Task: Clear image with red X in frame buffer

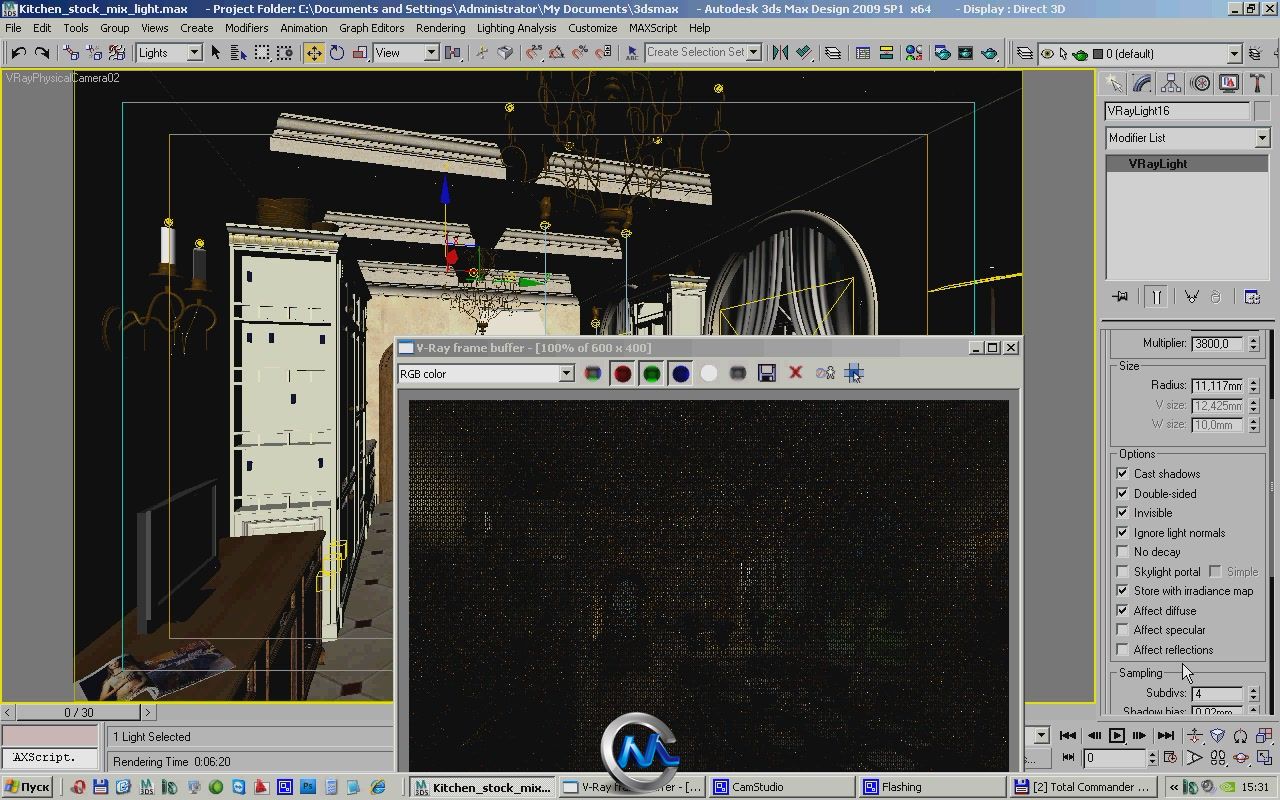Action: (x=796, y=373)
